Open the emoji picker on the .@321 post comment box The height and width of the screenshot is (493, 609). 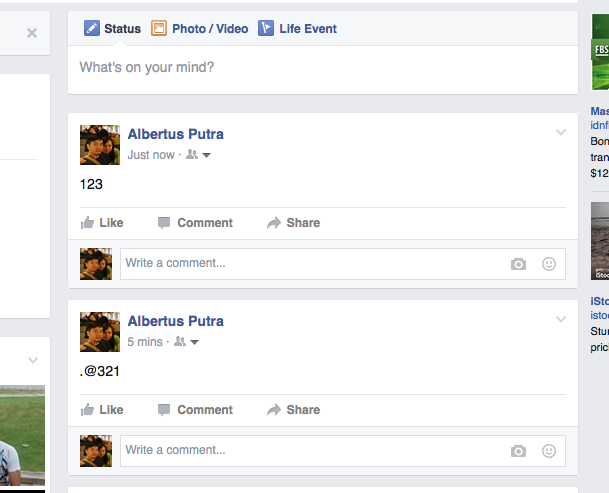point(549,451)
